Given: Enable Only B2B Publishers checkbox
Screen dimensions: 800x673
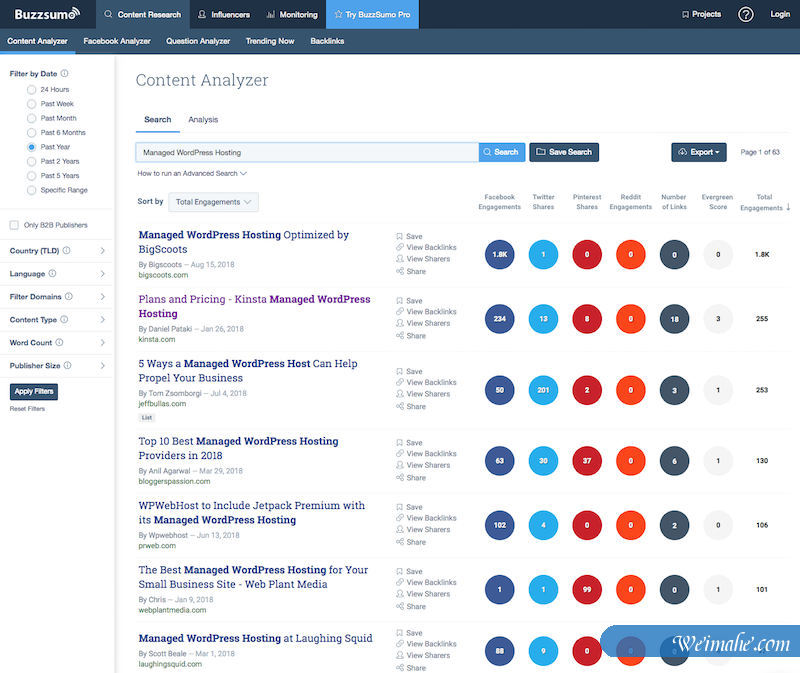Looking at the screenshot, I should [14, 225].
